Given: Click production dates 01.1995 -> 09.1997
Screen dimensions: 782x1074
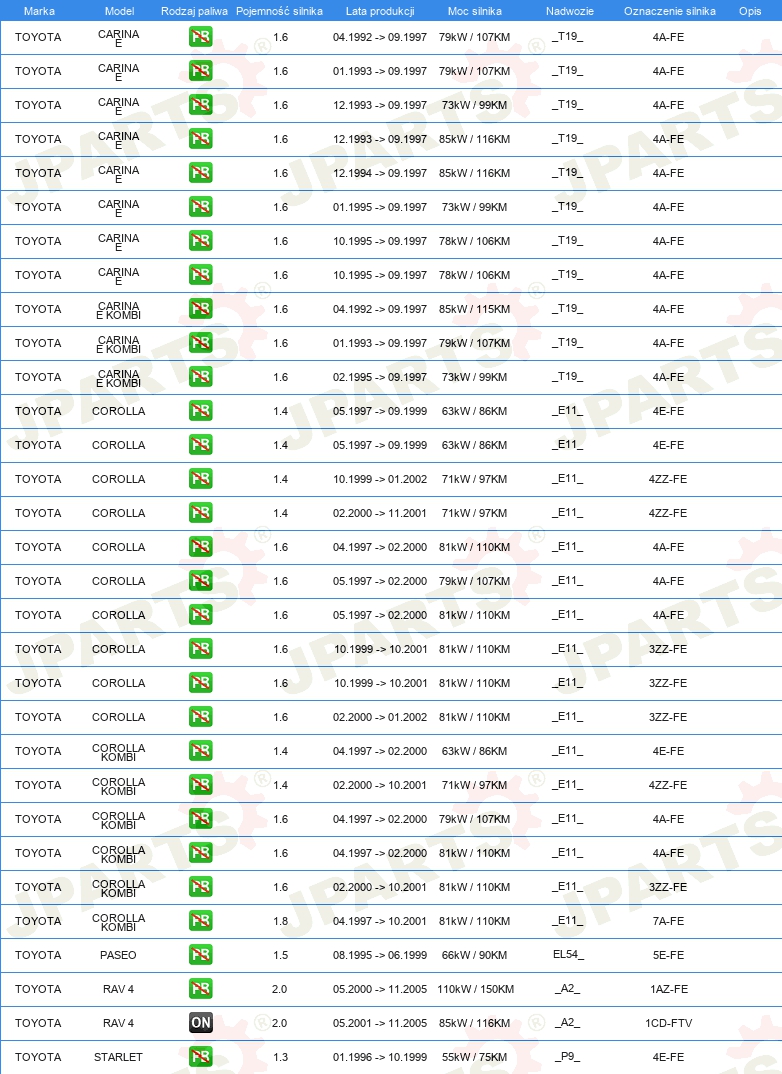Looking at the screenshot, I should pyautogui.click(x=380, y=207).
